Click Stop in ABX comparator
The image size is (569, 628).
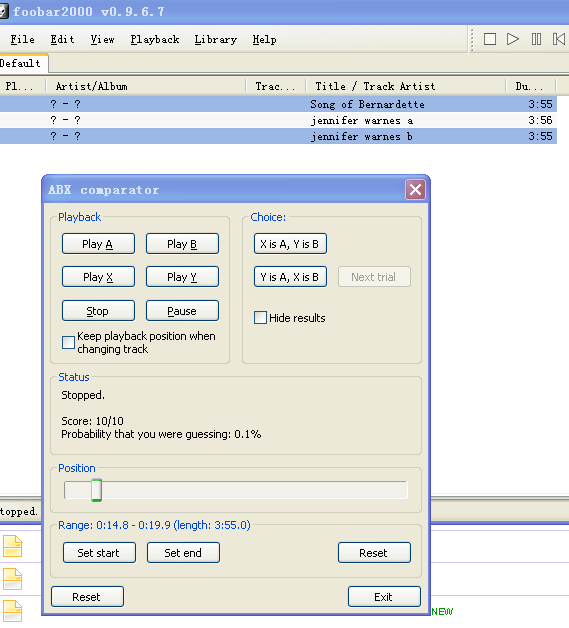point(98,311)
